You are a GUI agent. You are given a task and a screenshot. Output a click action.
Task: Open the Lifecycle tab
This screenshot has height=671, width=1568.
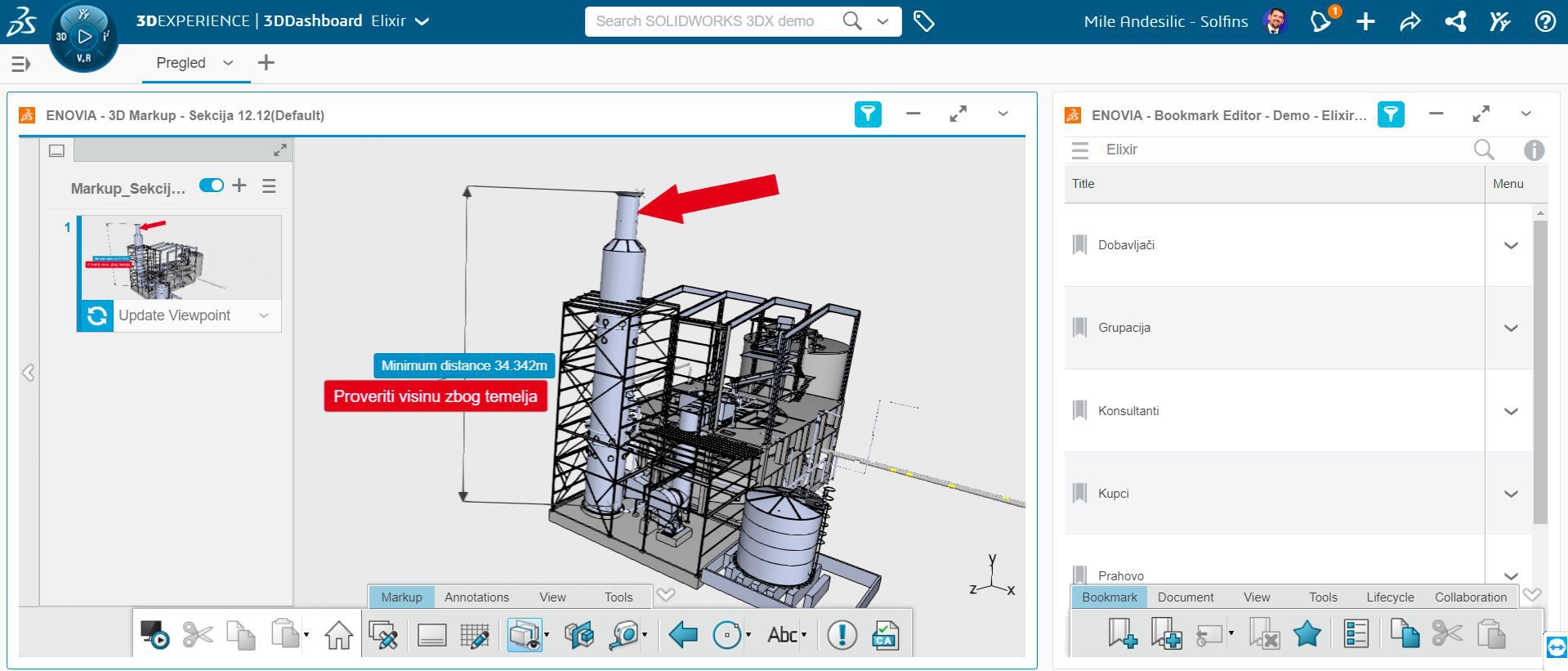tap(1390, 597)
